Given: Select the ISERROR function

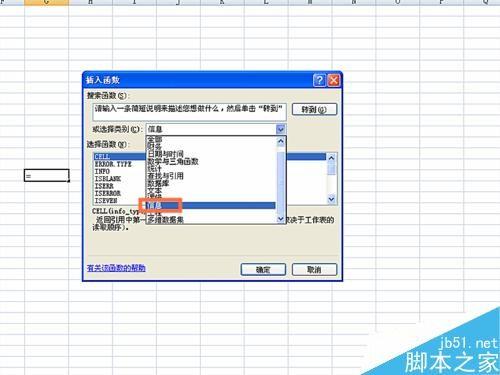Looking at the screenshot, I should coord(108,193).
